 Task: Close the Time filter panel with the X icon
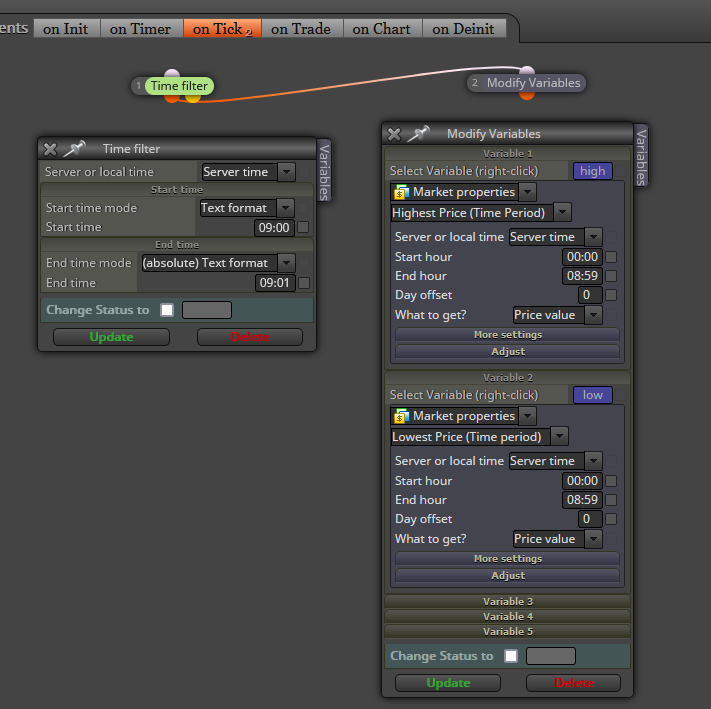tap(50, 149)
